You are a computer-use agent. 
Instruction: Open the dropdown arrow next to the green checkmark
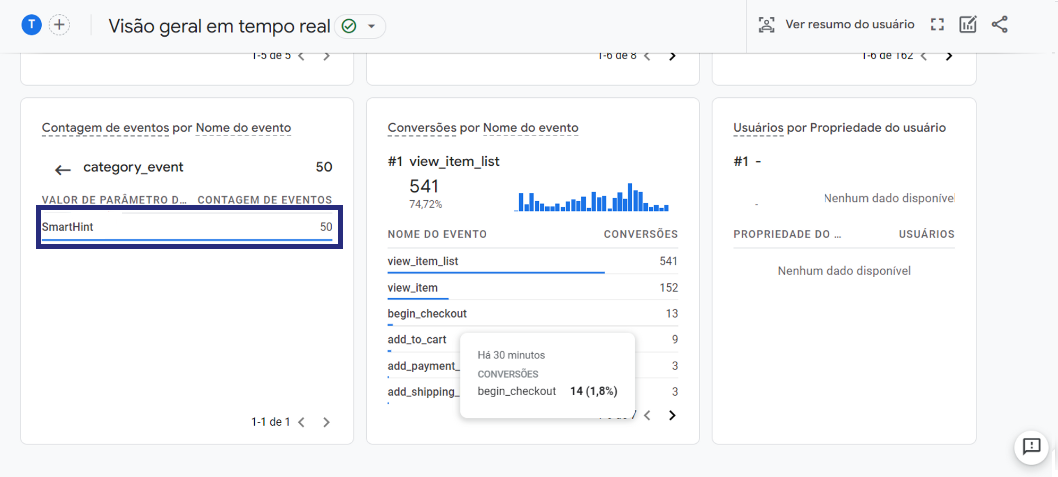point(370,26)
